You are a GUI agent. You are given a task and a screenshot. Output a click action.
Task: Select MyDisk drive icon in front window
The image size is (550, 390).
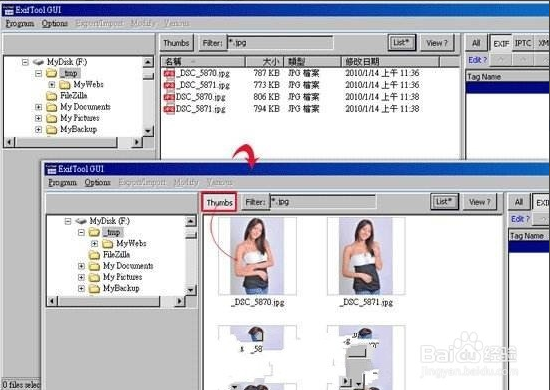pos(81,221)
